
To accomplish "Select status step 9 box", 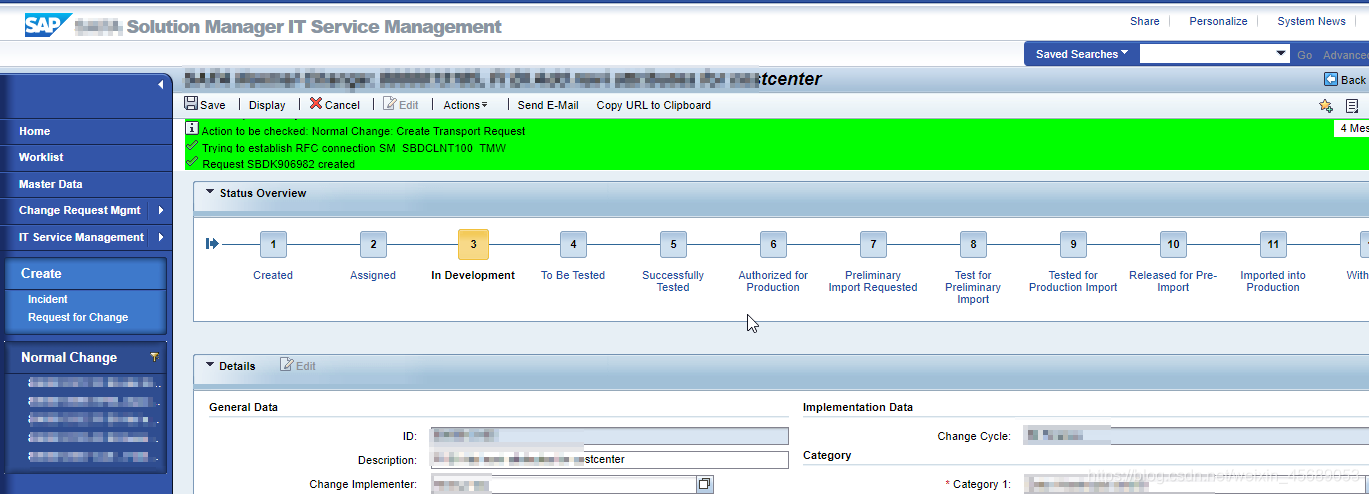I will [x=1073, y=244].
